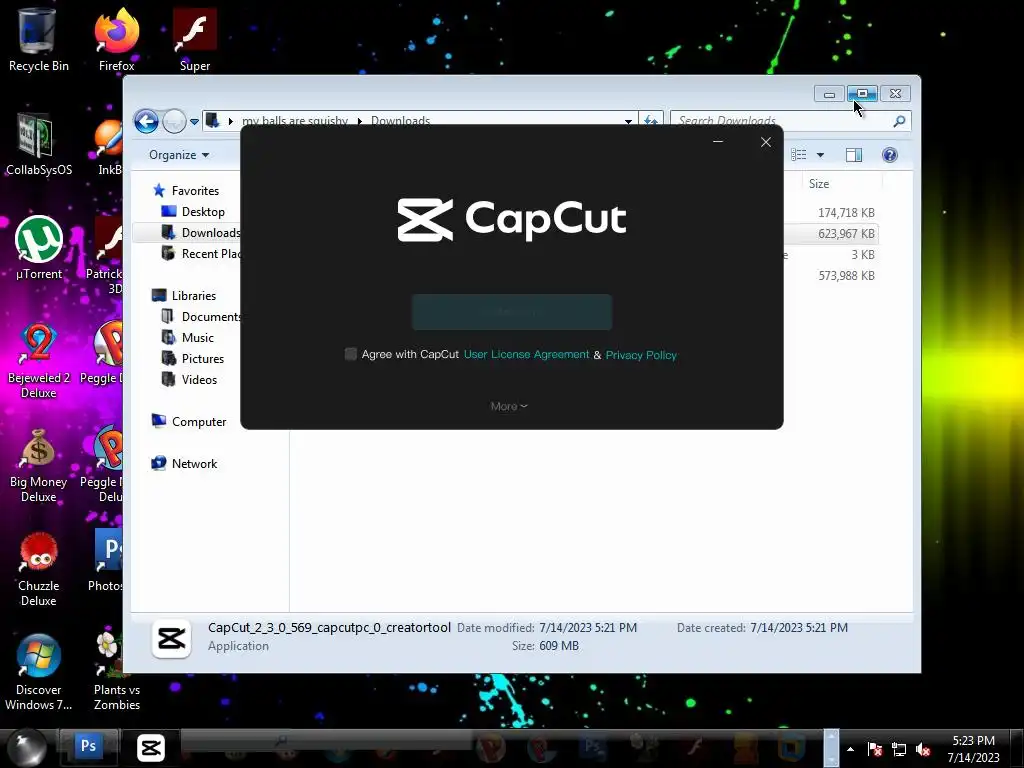
Task: Refresh the Downloads folder
Action: (x=651, y=121)
